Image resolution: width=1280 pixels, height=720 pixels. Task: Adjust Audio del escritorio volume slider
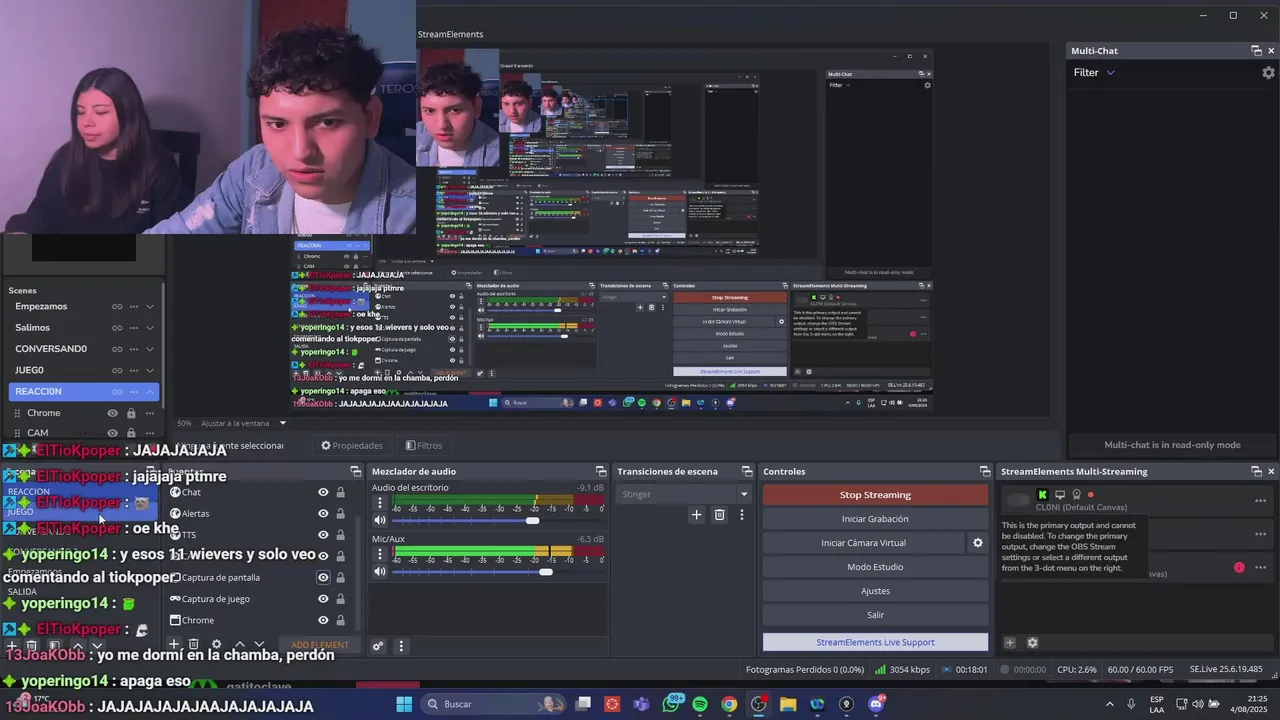tap(532, 520)
